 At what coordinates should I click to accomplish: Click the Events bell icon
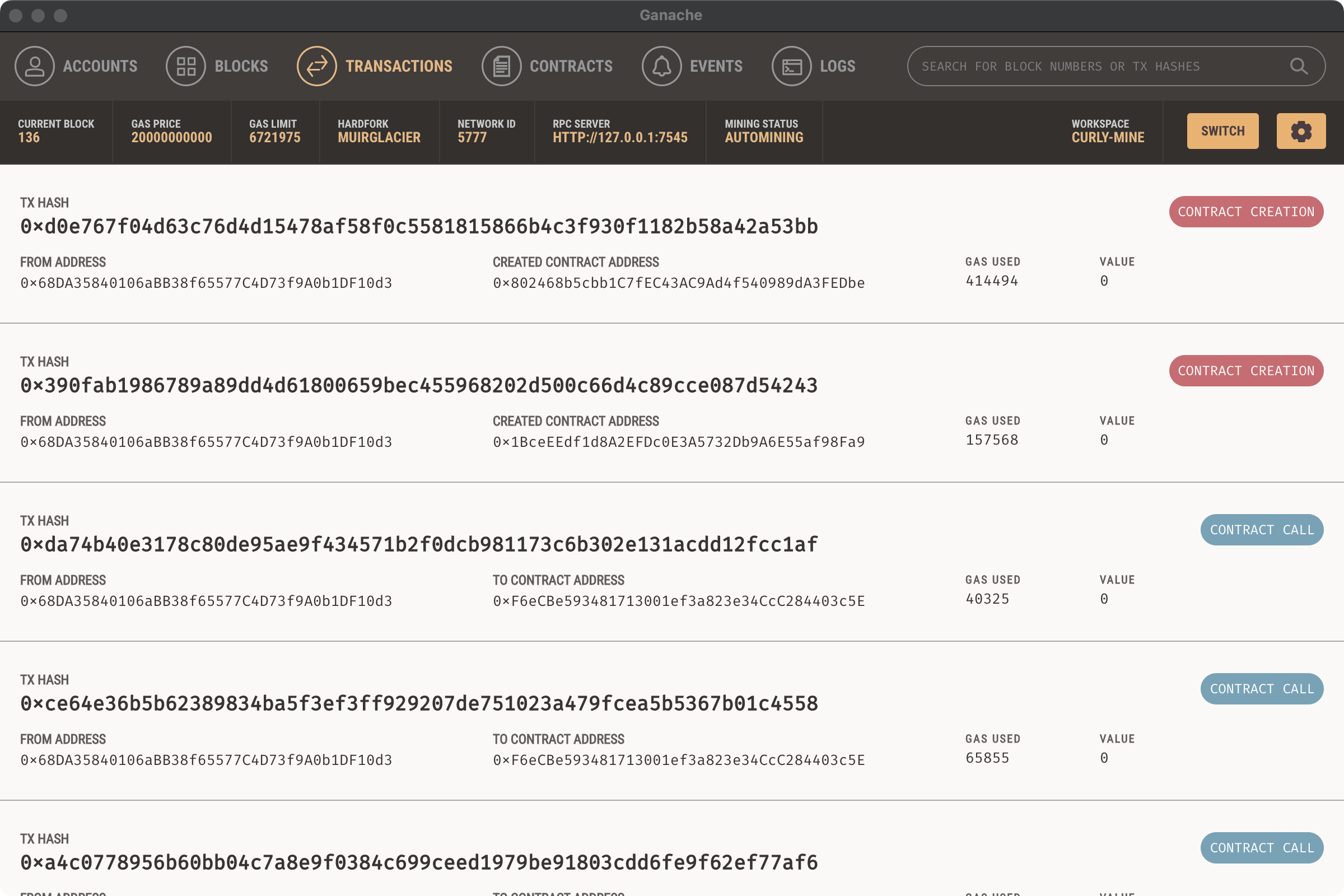point(661,66)
